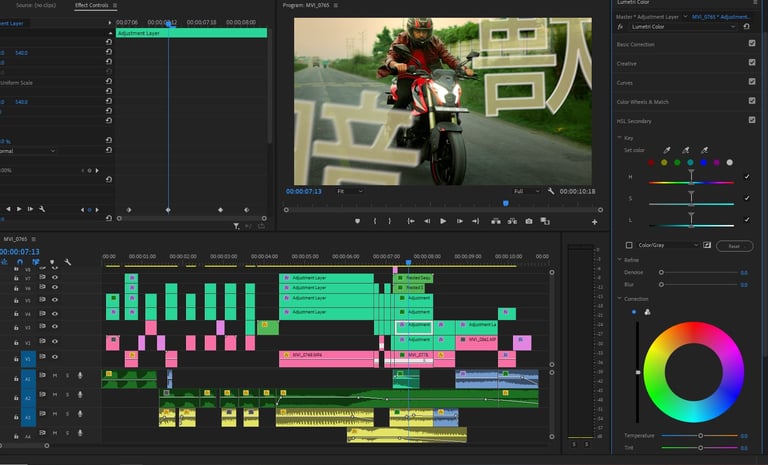Enable the Color/Gray mask view checkbox

tap(629, 245)
